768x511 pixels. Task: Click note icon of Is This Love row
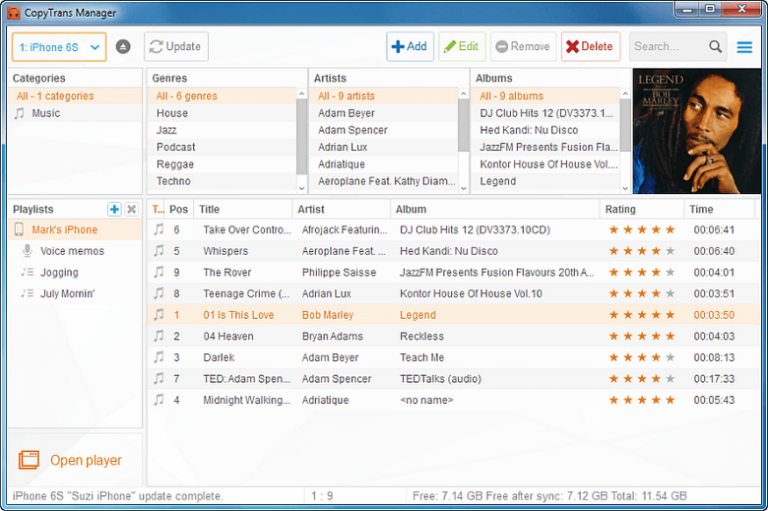[x=159, y=315]
